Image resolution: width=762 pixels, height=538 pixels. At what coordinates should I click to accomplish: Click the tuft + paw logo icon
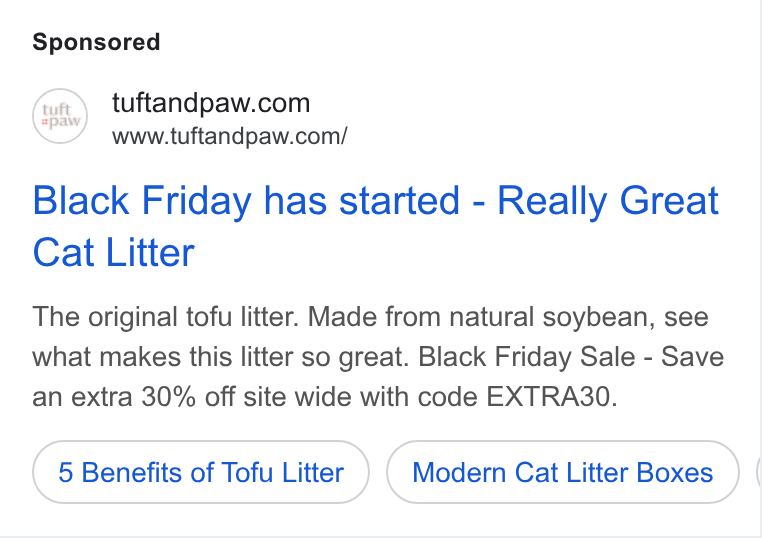pos(60,116)
